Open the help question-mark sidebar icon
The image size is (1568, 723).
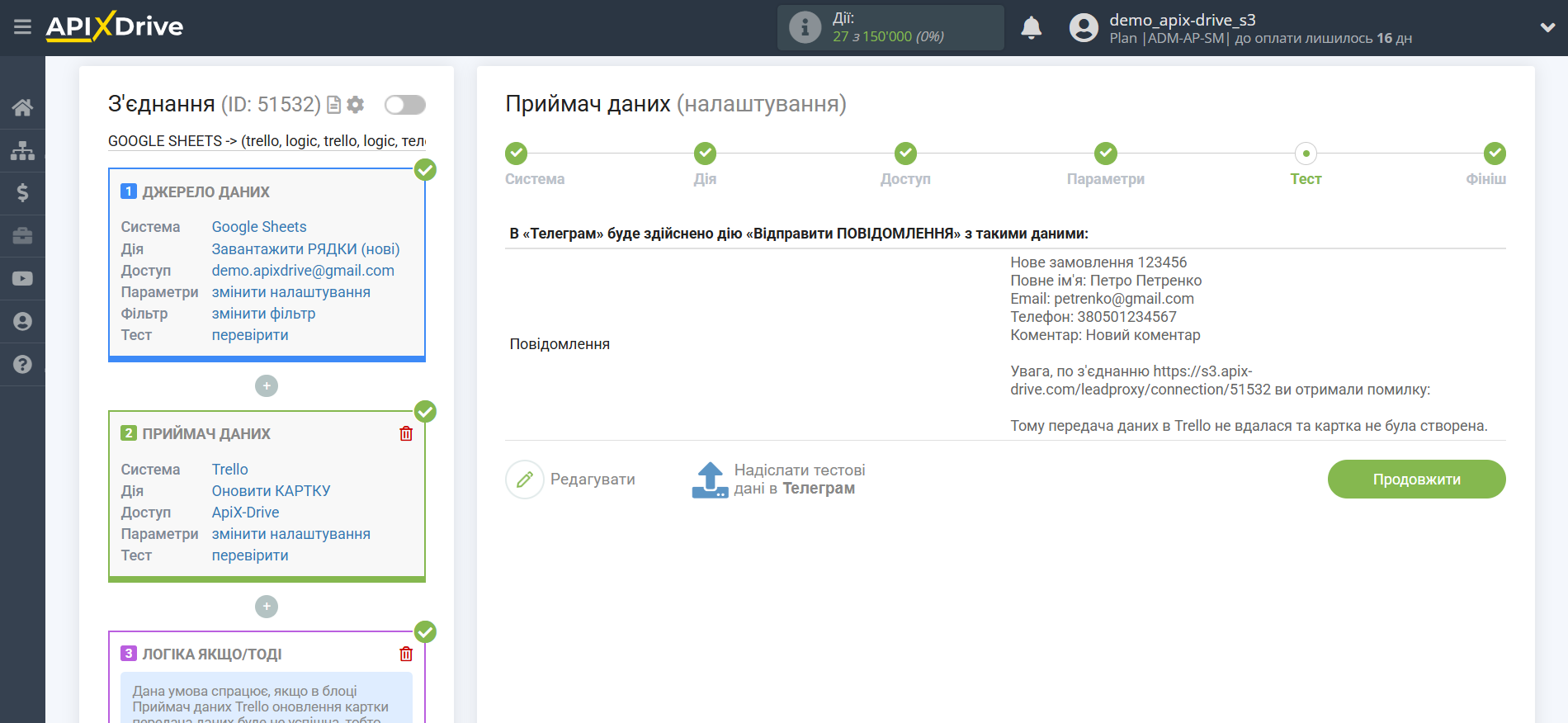point(22,364)
